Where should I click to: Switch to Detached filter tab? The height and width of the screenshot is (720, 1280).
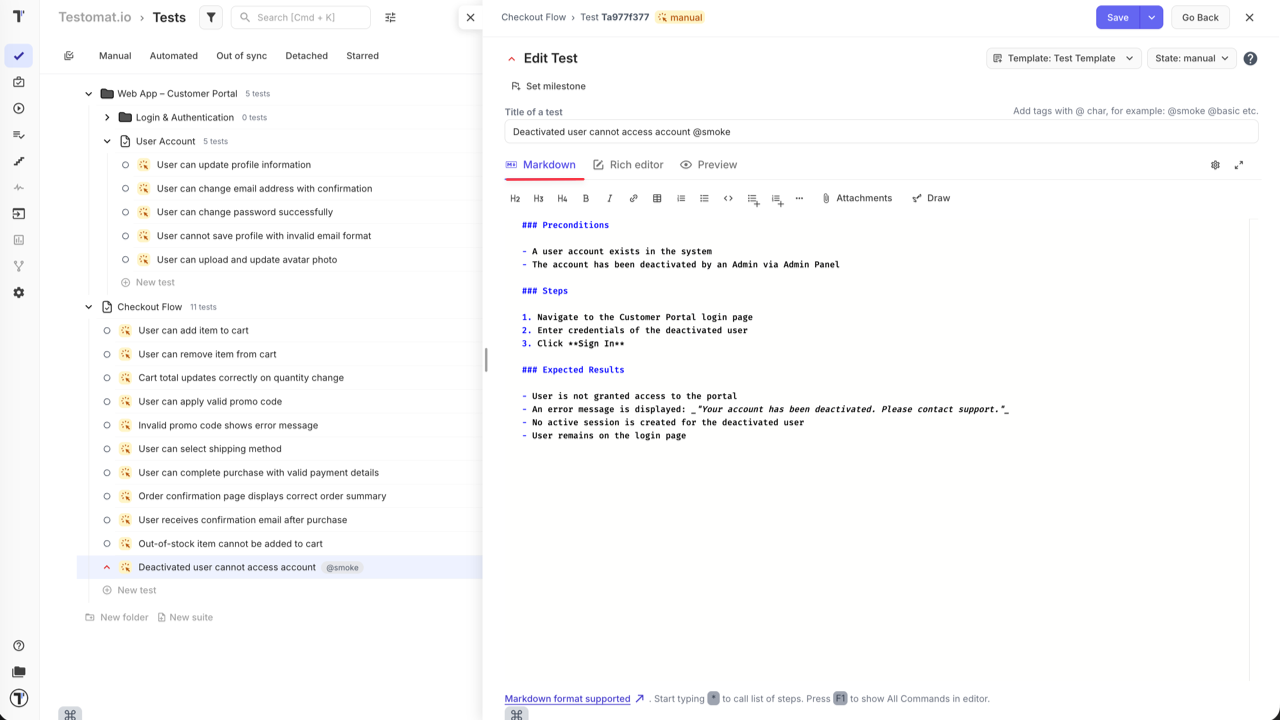point(306,56)
